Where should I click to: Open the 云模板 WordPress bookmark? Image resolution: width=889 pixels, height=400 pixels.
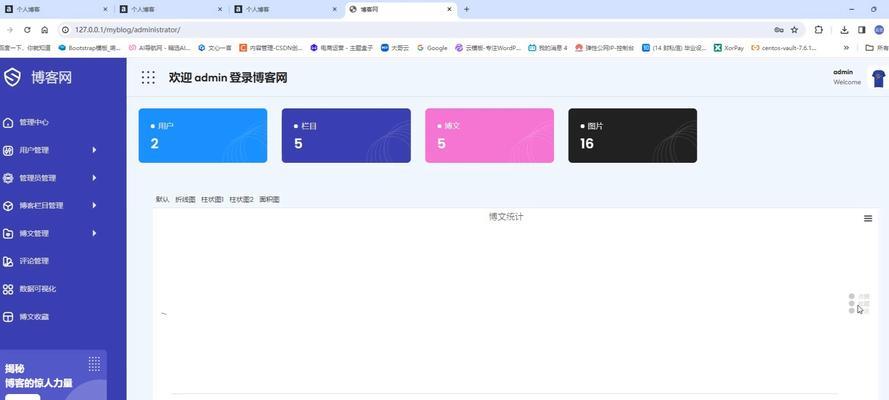coord(488,48)
